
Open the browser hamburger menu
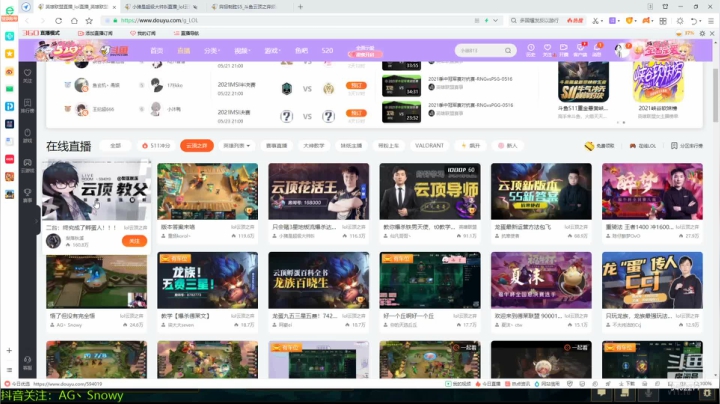[x=711, y=21]
